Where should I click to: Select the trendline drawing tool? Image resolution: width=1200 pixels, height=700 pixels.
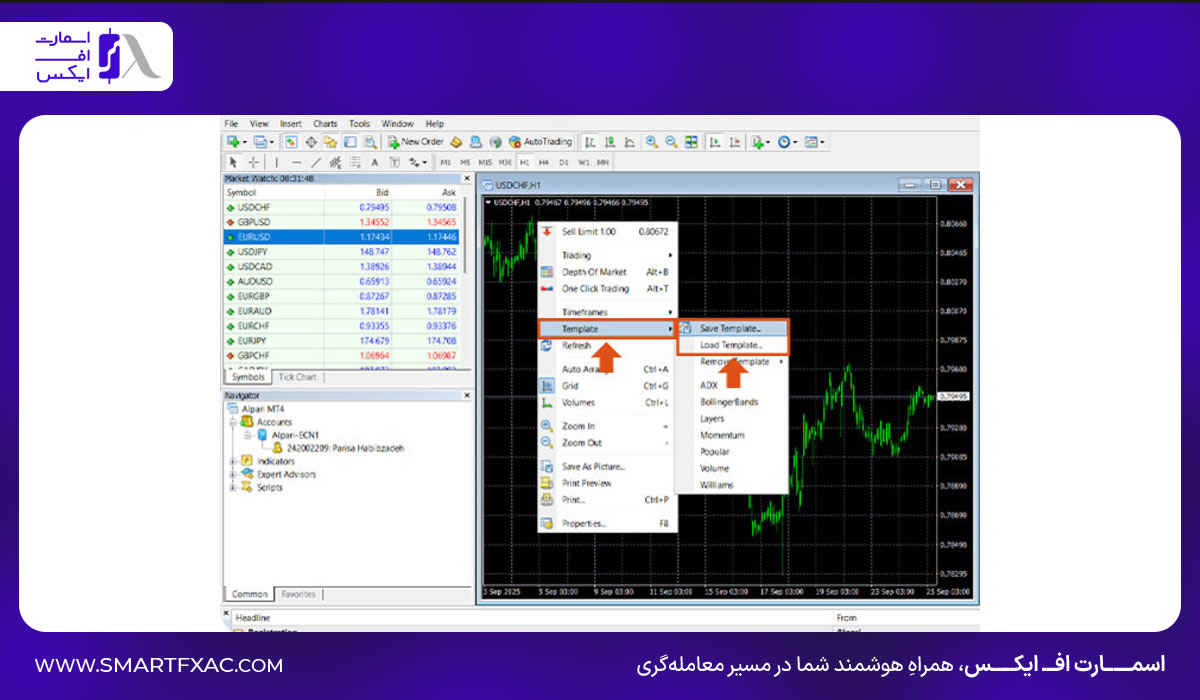[x=316, y=162]
